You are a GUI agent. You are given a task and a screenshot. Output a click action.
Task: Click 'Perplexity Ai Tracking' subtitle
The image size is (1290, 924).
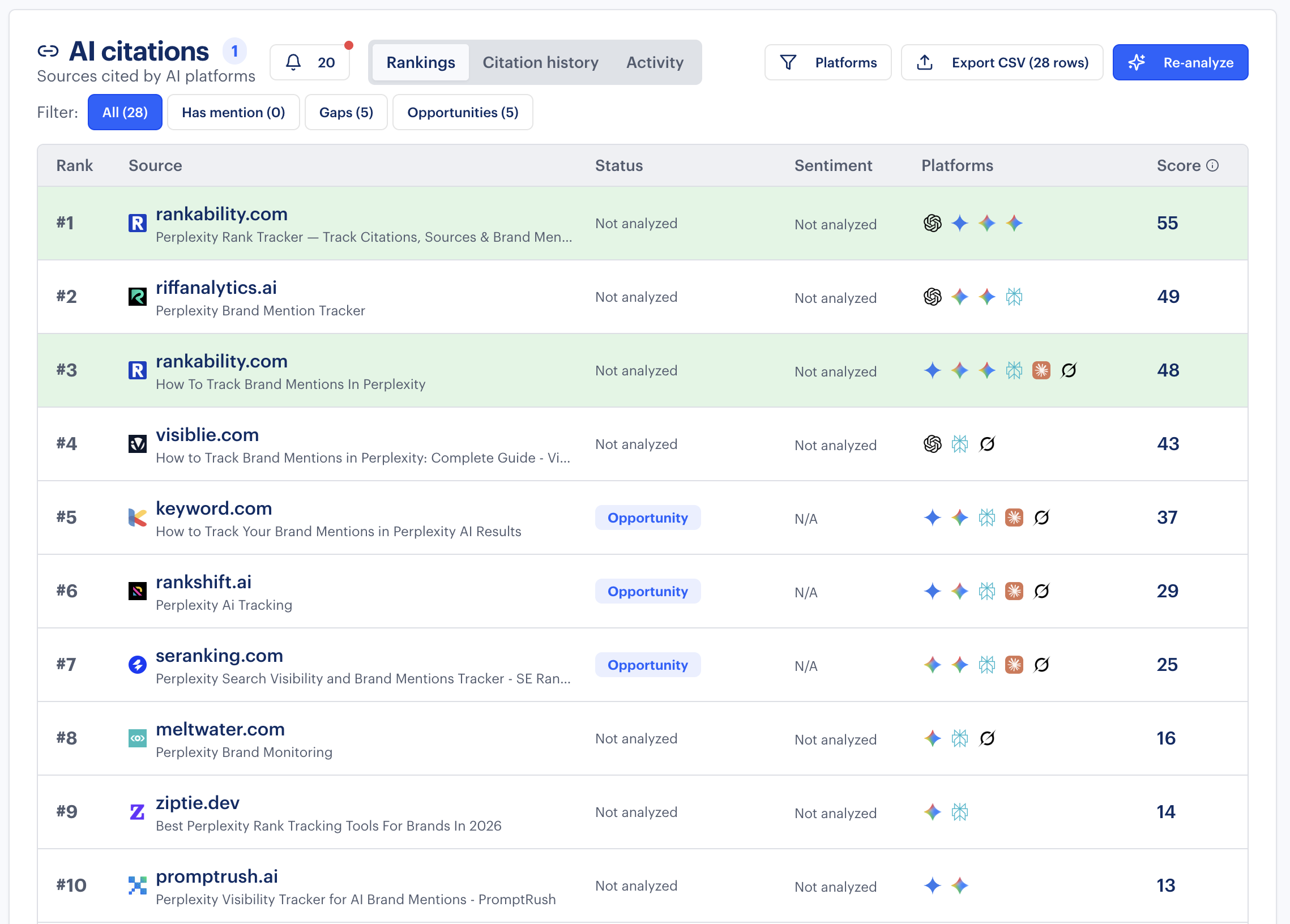(224, 605)
